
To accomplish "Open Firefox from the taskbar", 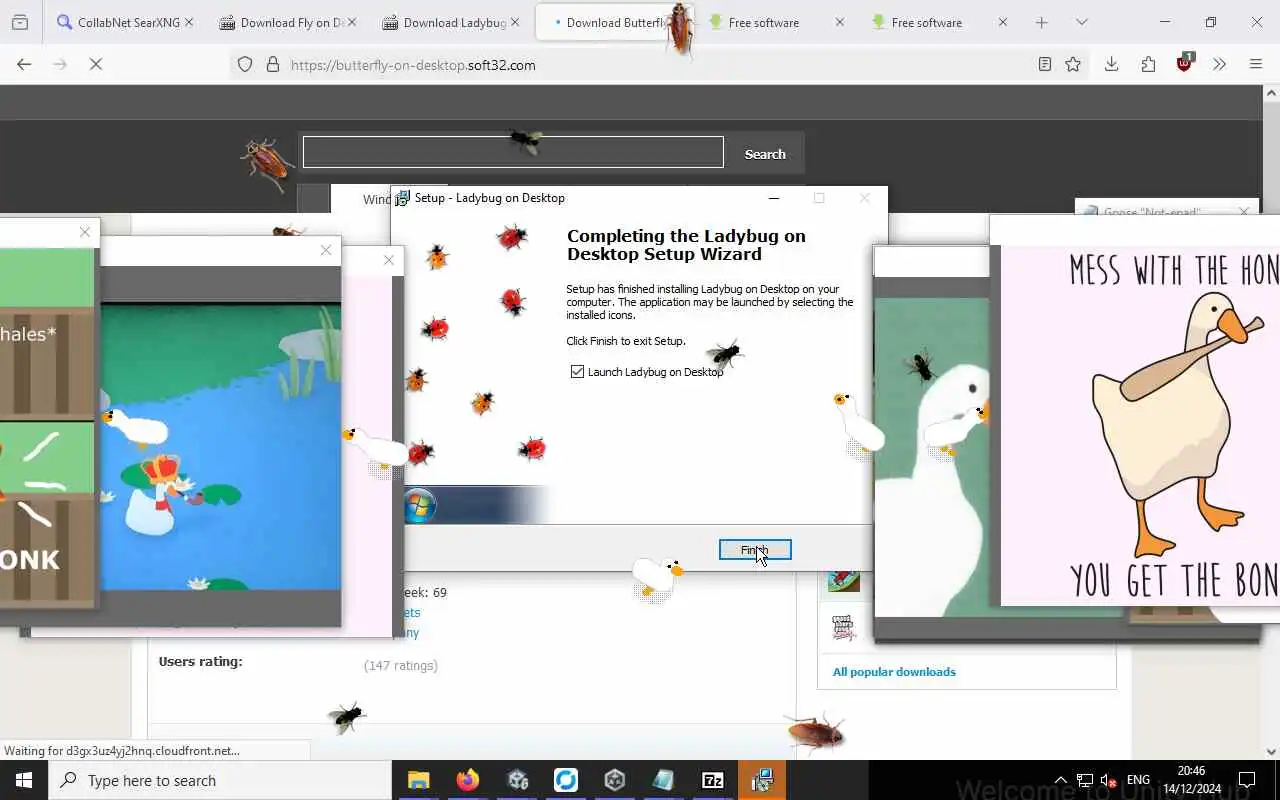I will [x=467, y=780].
